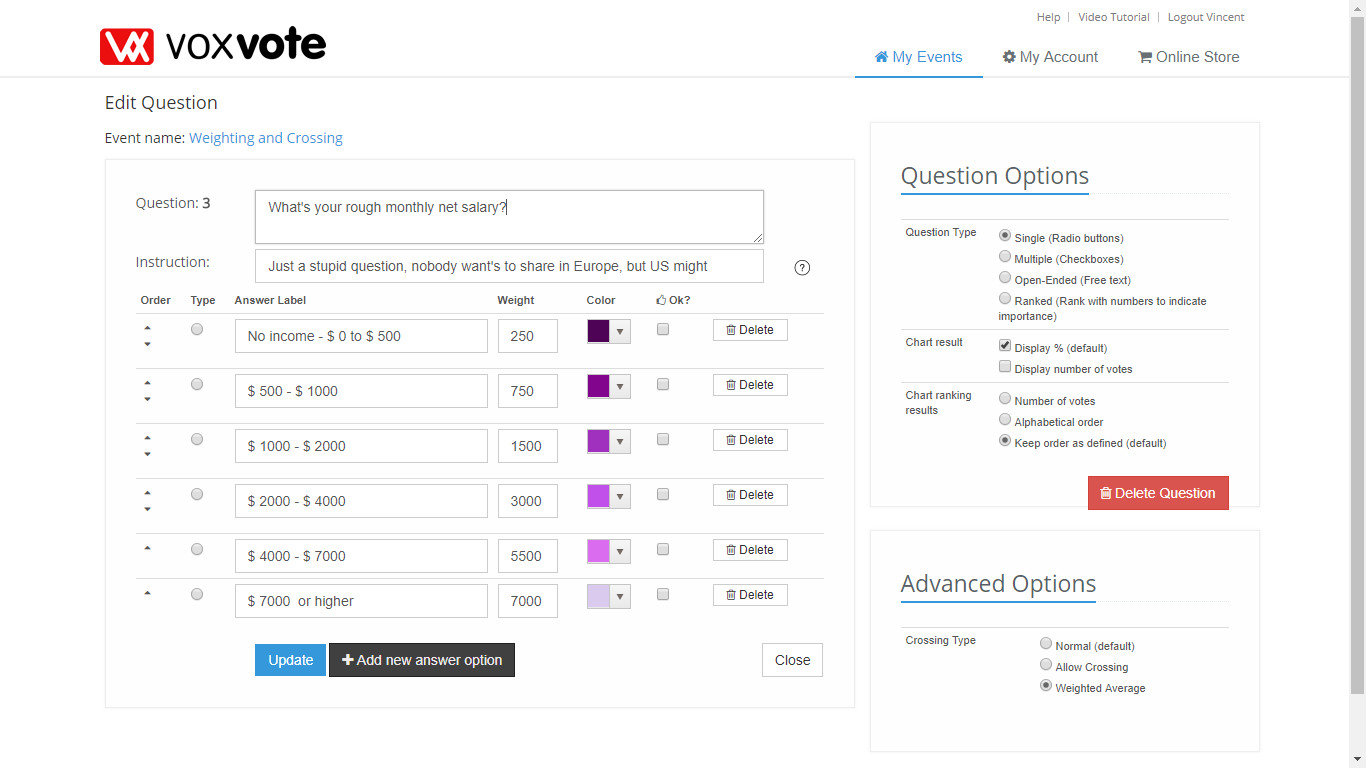
Task: Open the My Events tab
Action: coord(918,57)
